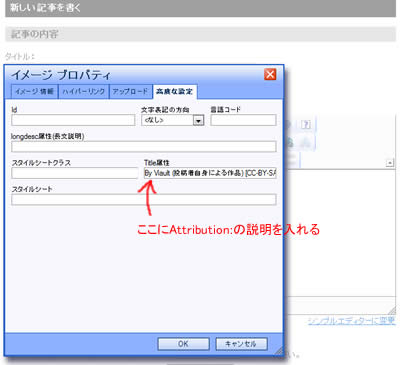
Task: Click the 新しい記事を書く page heading
Action: click(x=200, y=8)
